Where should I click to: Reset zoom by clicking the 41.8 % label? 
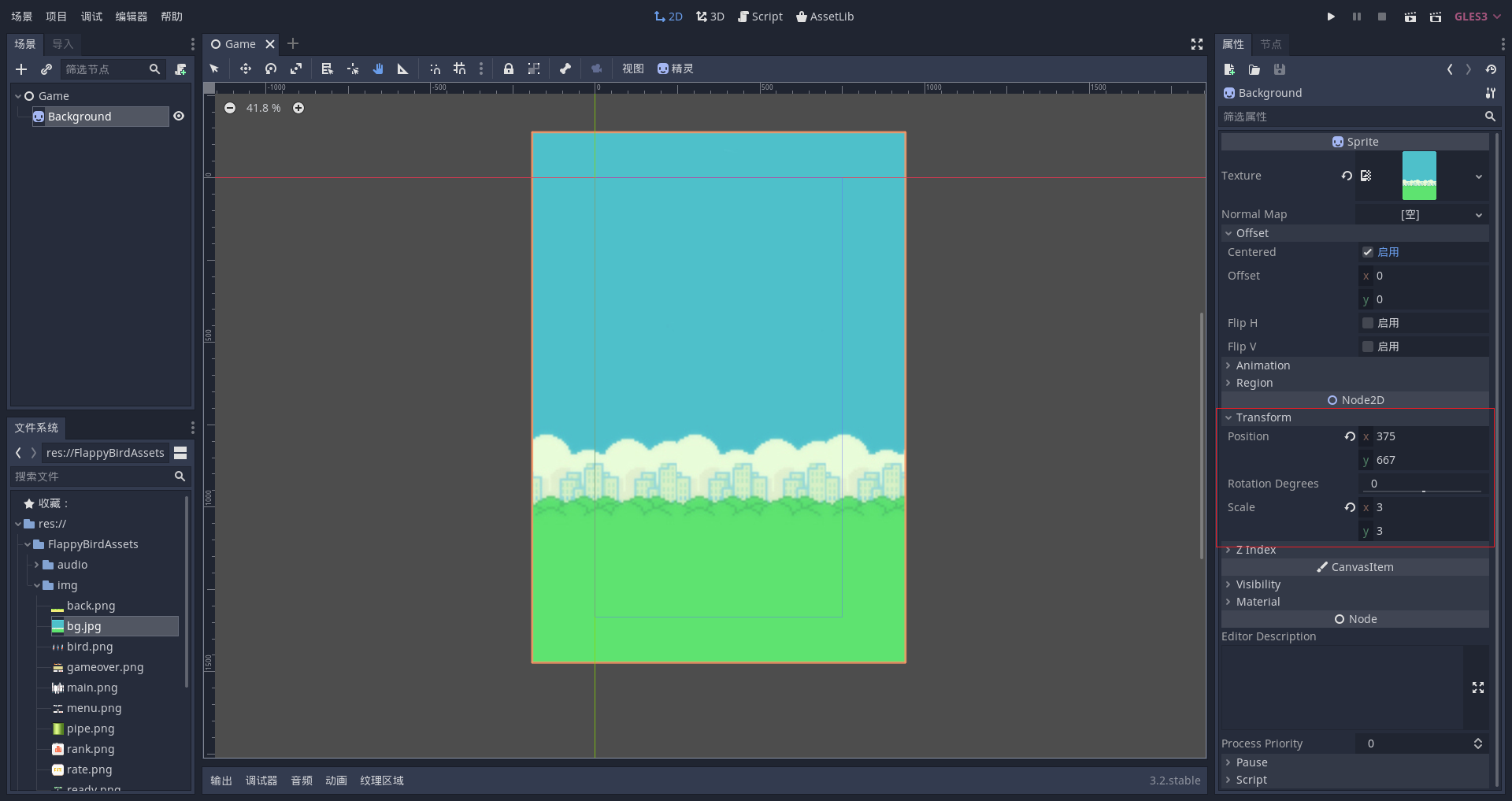click(264, 108)
